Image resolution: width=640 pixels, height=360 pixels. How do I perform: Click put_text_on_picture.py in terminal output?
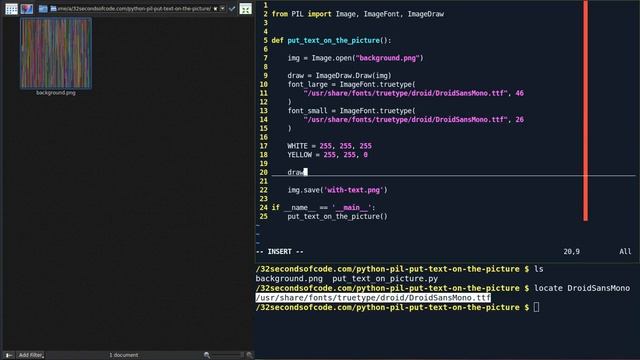[x=385, y=279]
